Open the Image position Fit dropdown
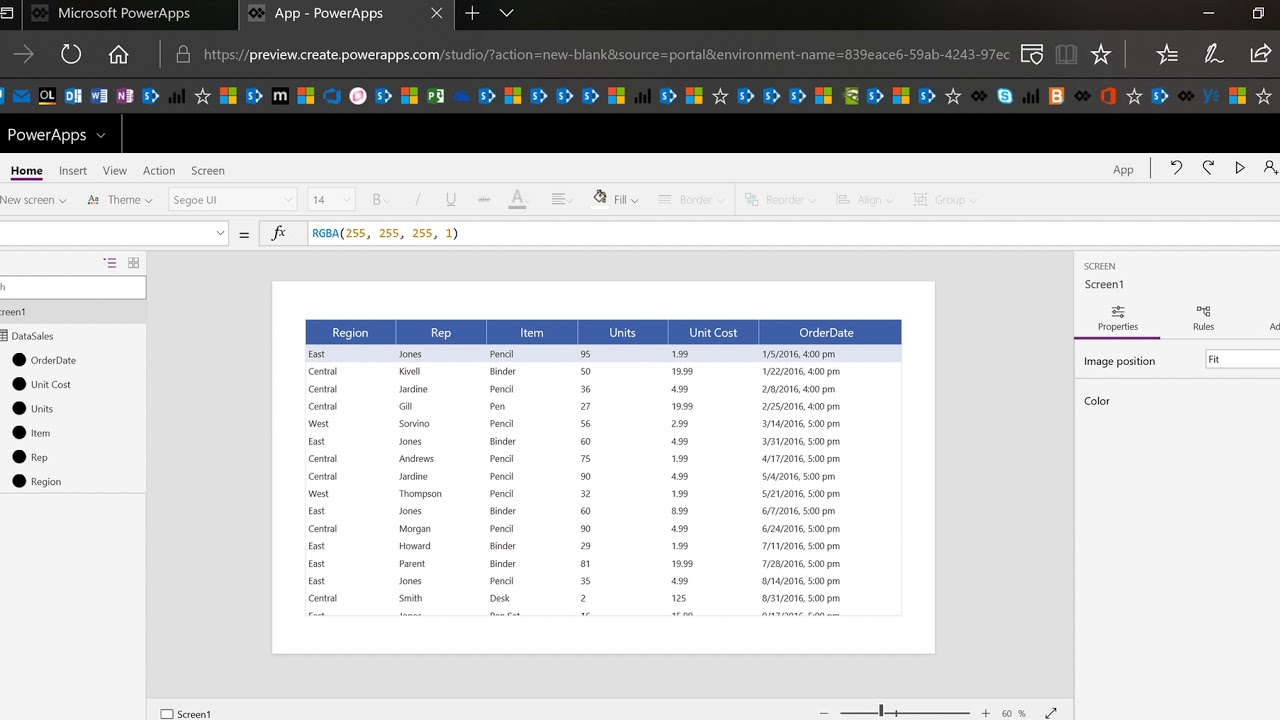This screenshot has height=720, width=1280. tap(1243, 360)
